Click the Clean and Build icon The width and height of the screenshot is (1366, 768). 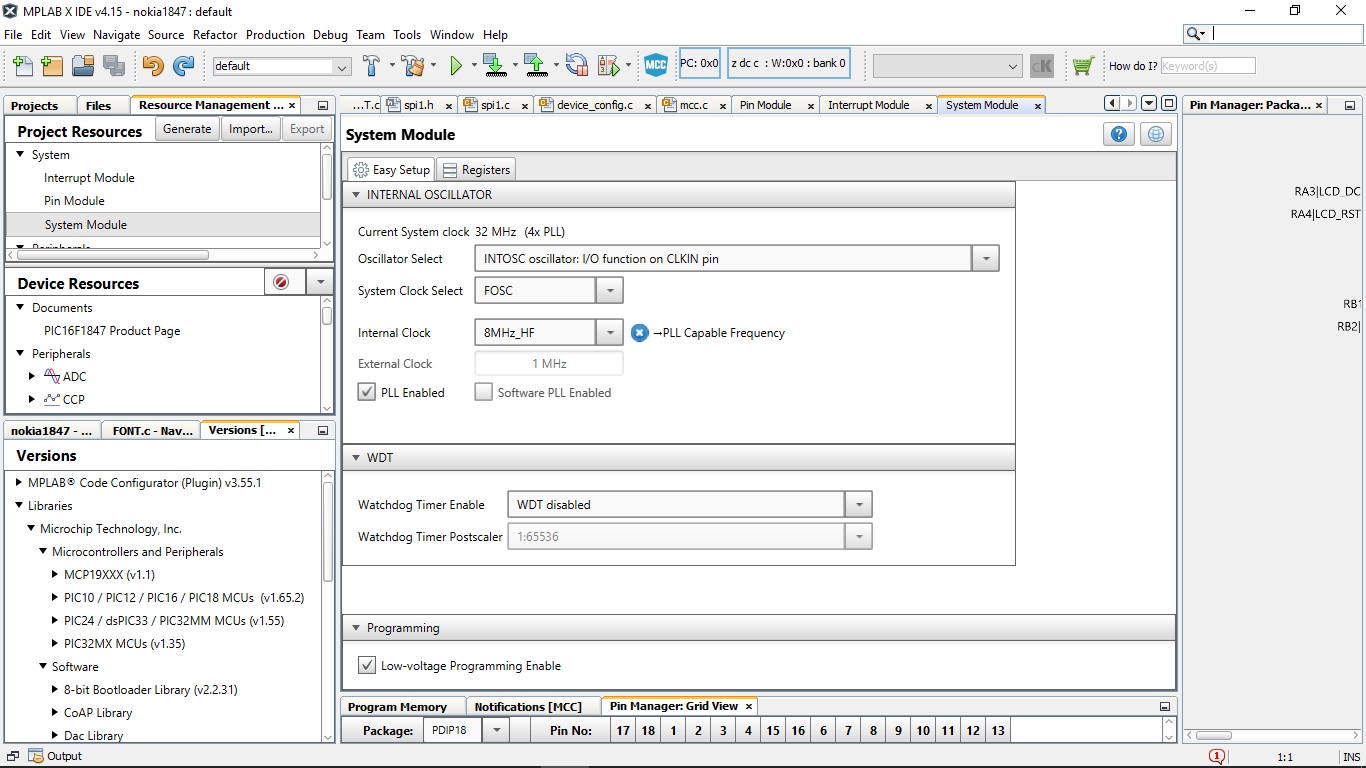[412, 66]
